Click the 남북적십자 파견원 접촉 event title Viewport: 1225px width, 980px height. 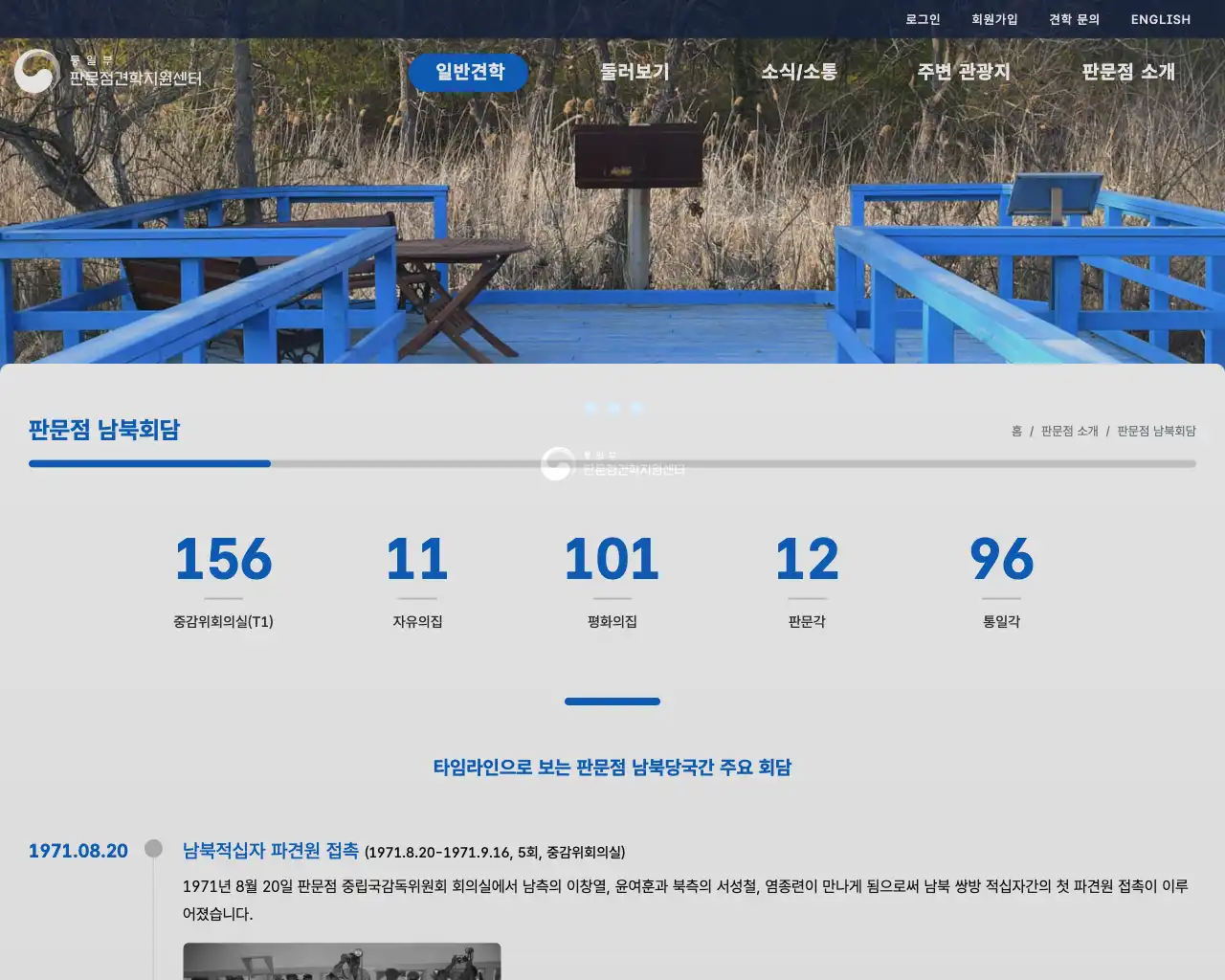tap(271, 850)
